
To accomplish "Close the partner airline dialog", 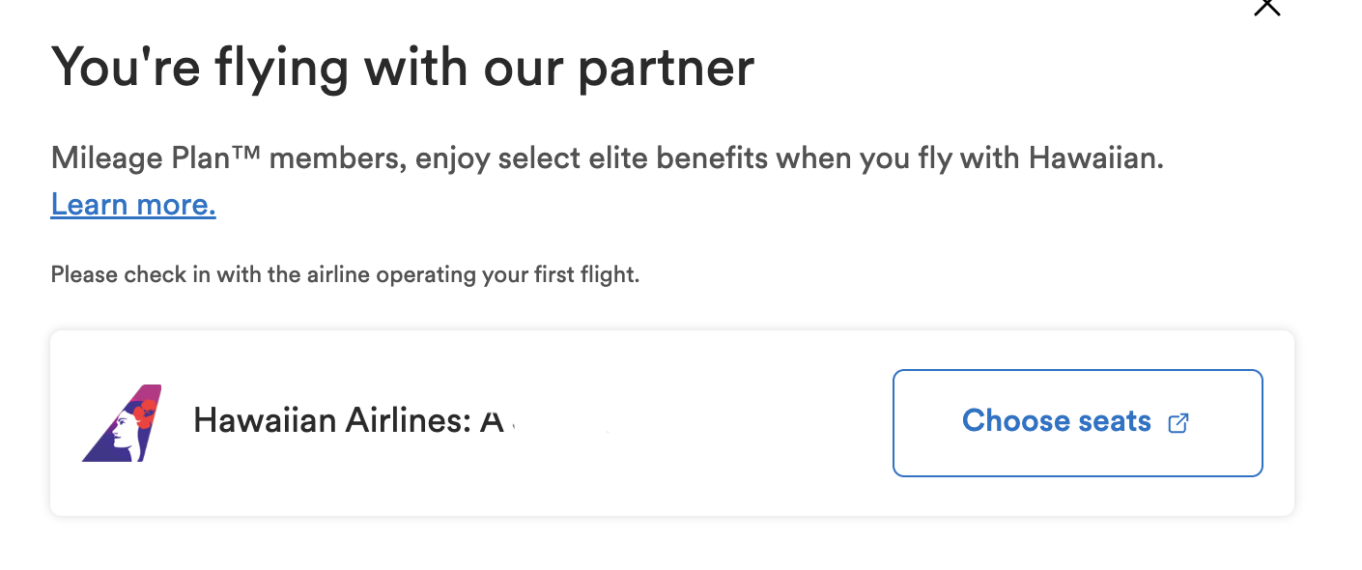I will pos(1267,6).
